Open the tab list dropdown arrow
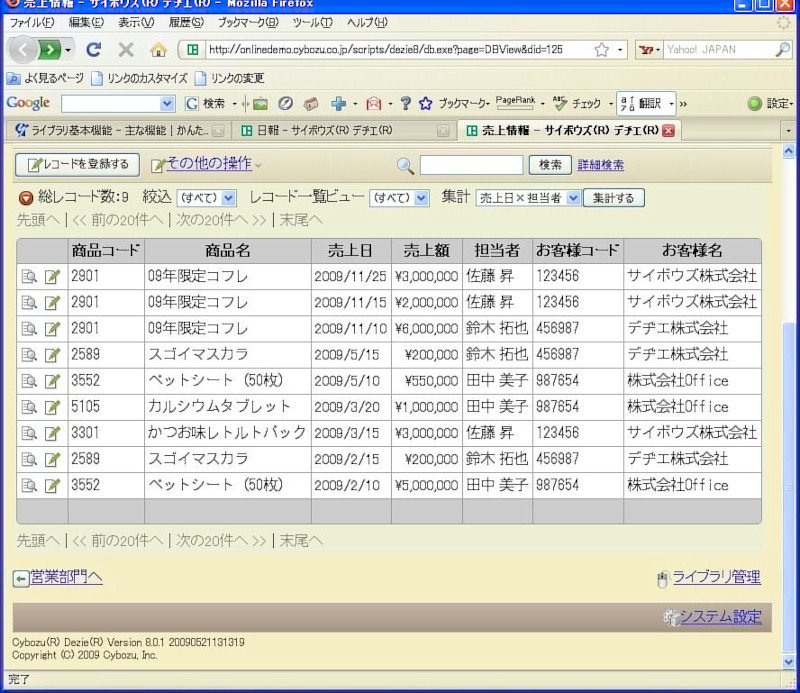The height and width of the screenshot is (693, 800). 788,131
